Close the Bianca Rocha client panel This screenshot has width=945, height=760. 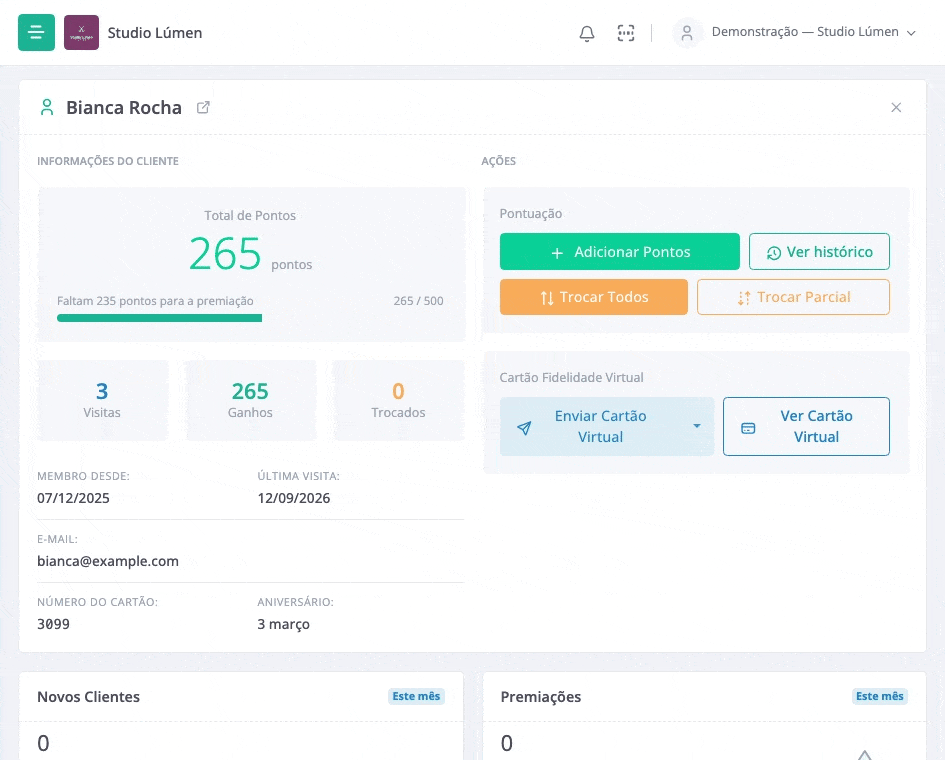pos(896,107)
